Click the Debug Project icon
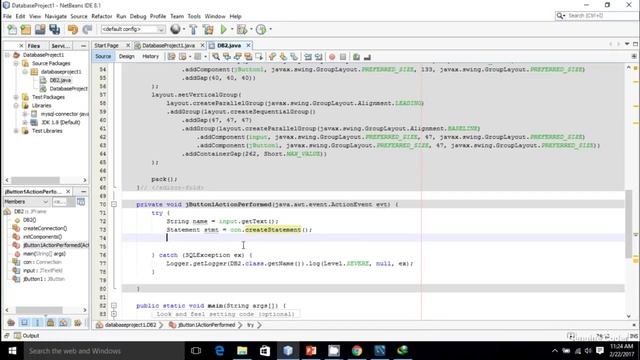 tap(242, 29)
